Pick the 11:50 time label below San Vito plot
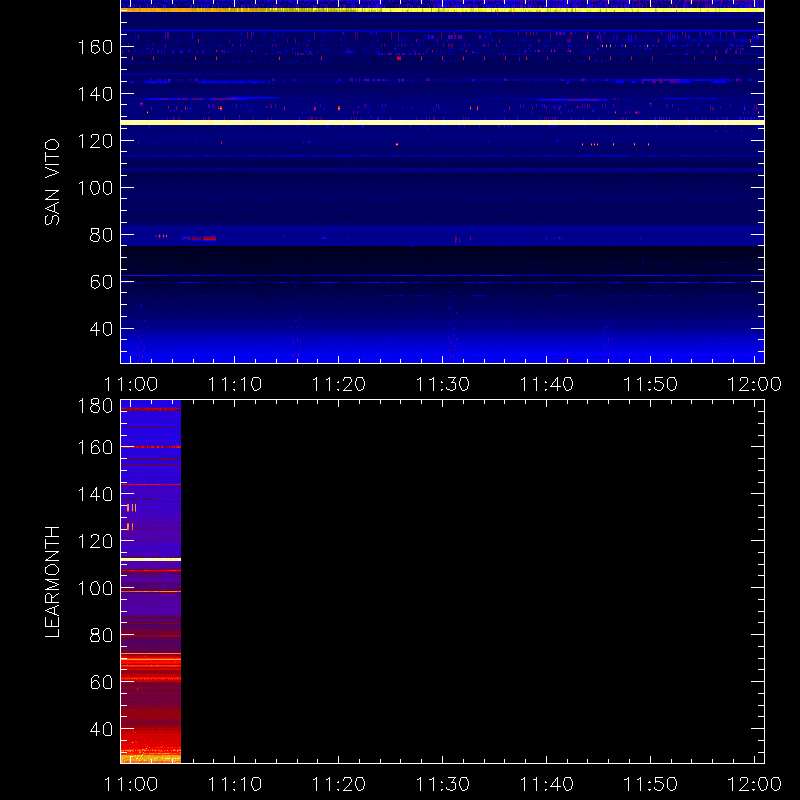This screenshot has width=800, height=800. tap(651, 384)
